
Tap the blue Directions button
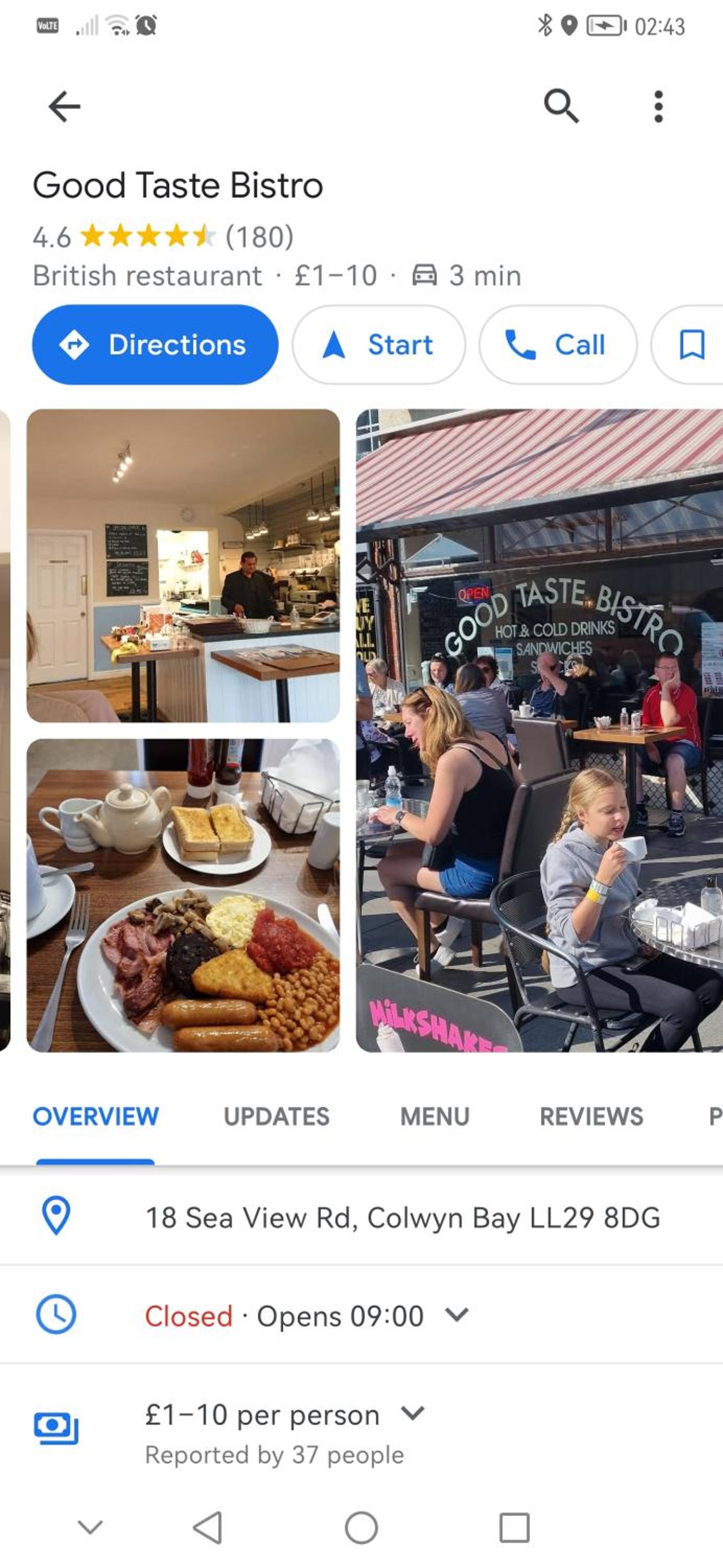point(155,344)
